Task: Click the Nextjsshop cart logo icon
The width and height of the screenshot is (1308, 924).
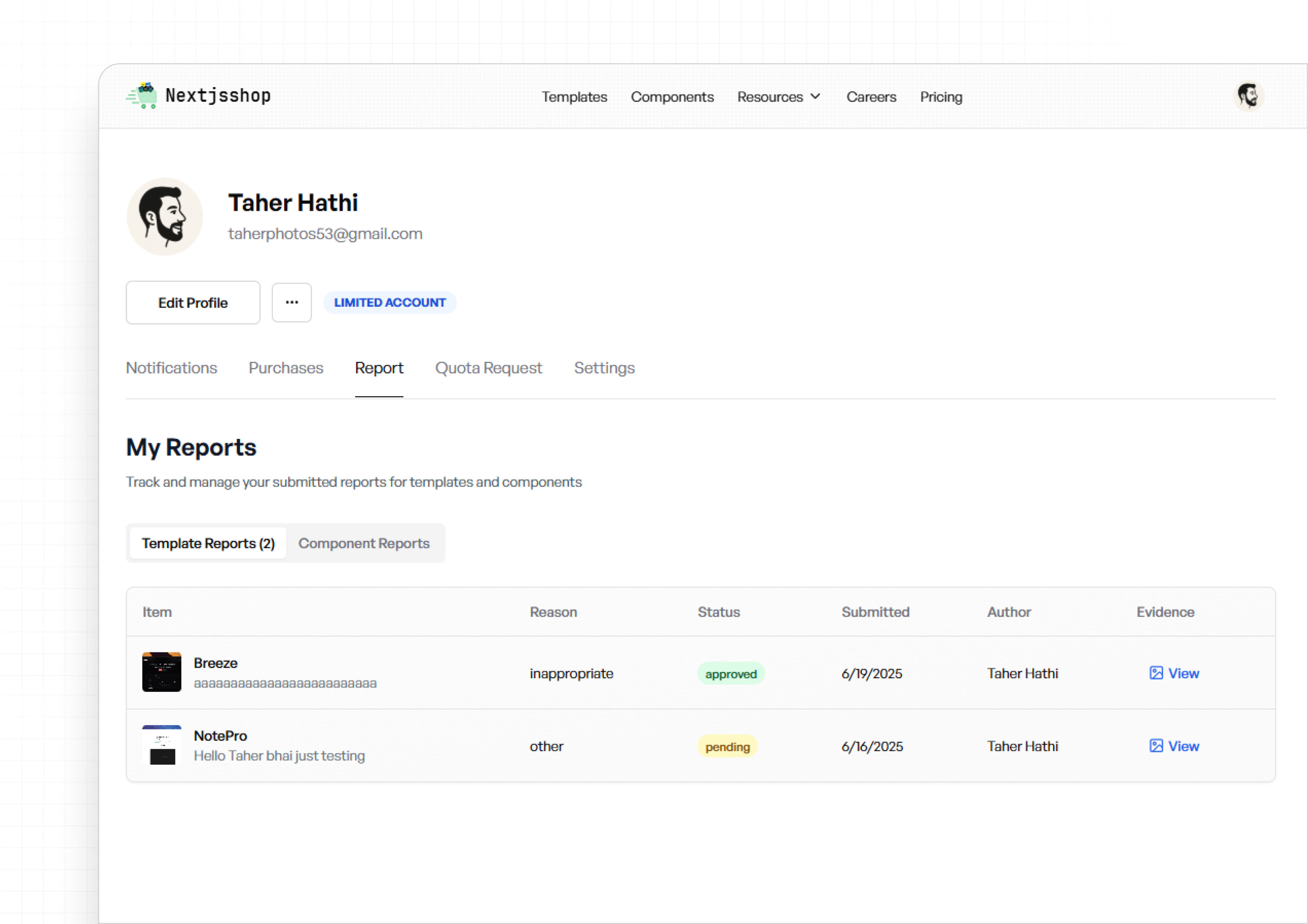Action: 142,96
